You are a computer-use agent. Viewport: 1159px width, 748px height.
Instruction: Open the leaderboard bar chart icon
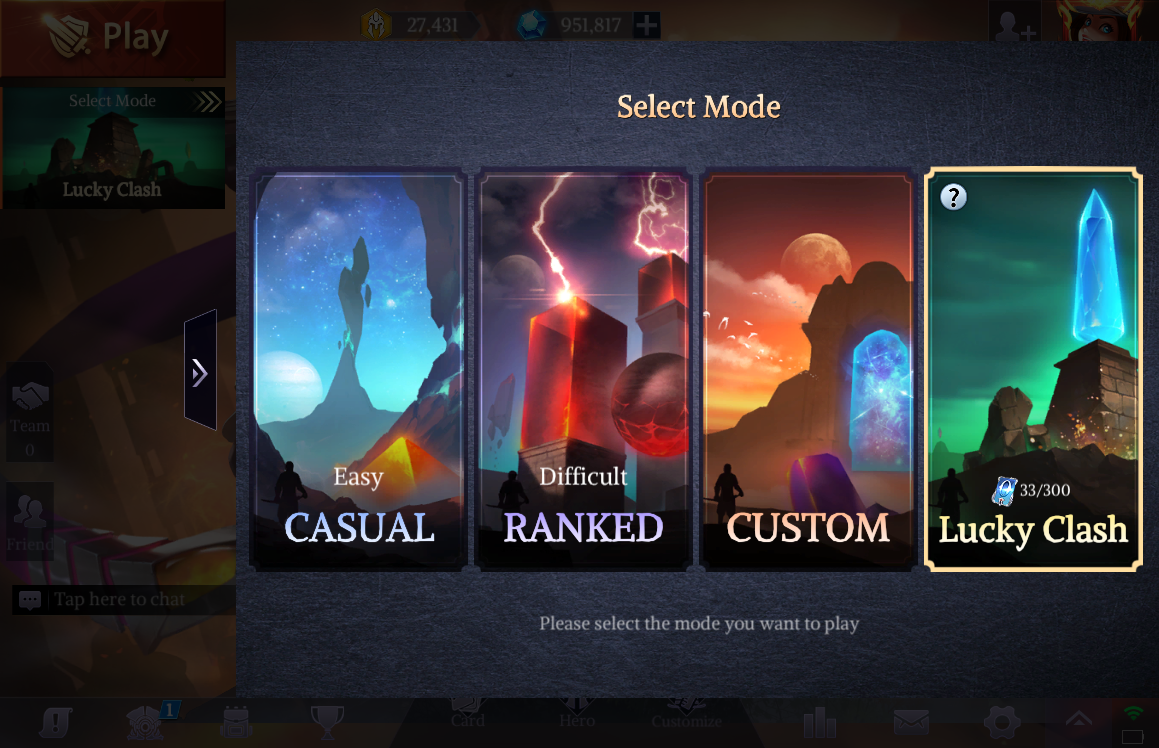point(819,722)
